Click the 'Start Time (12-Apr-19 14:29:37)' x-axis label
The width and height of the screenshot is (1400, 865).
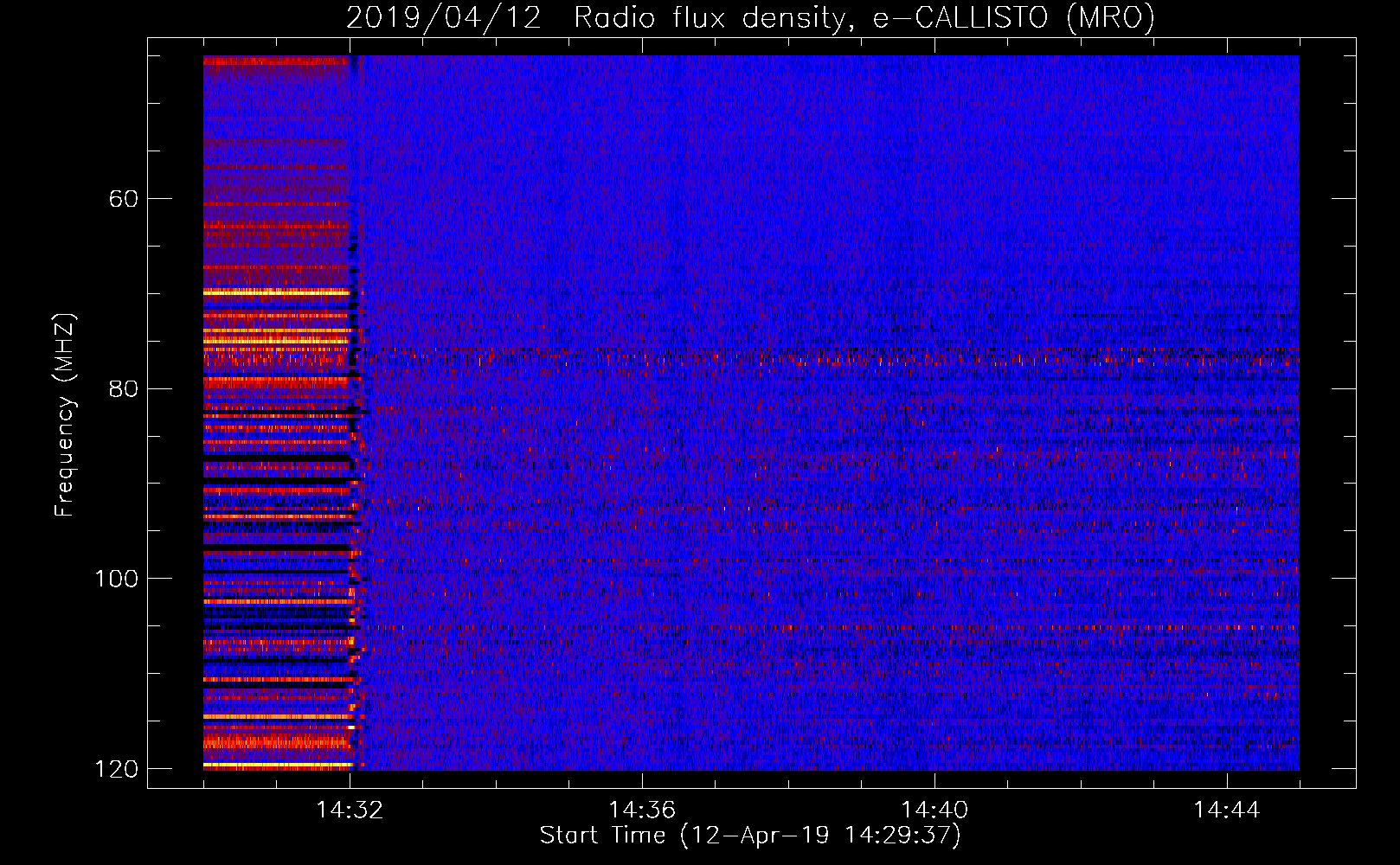[x=750, y=836]
